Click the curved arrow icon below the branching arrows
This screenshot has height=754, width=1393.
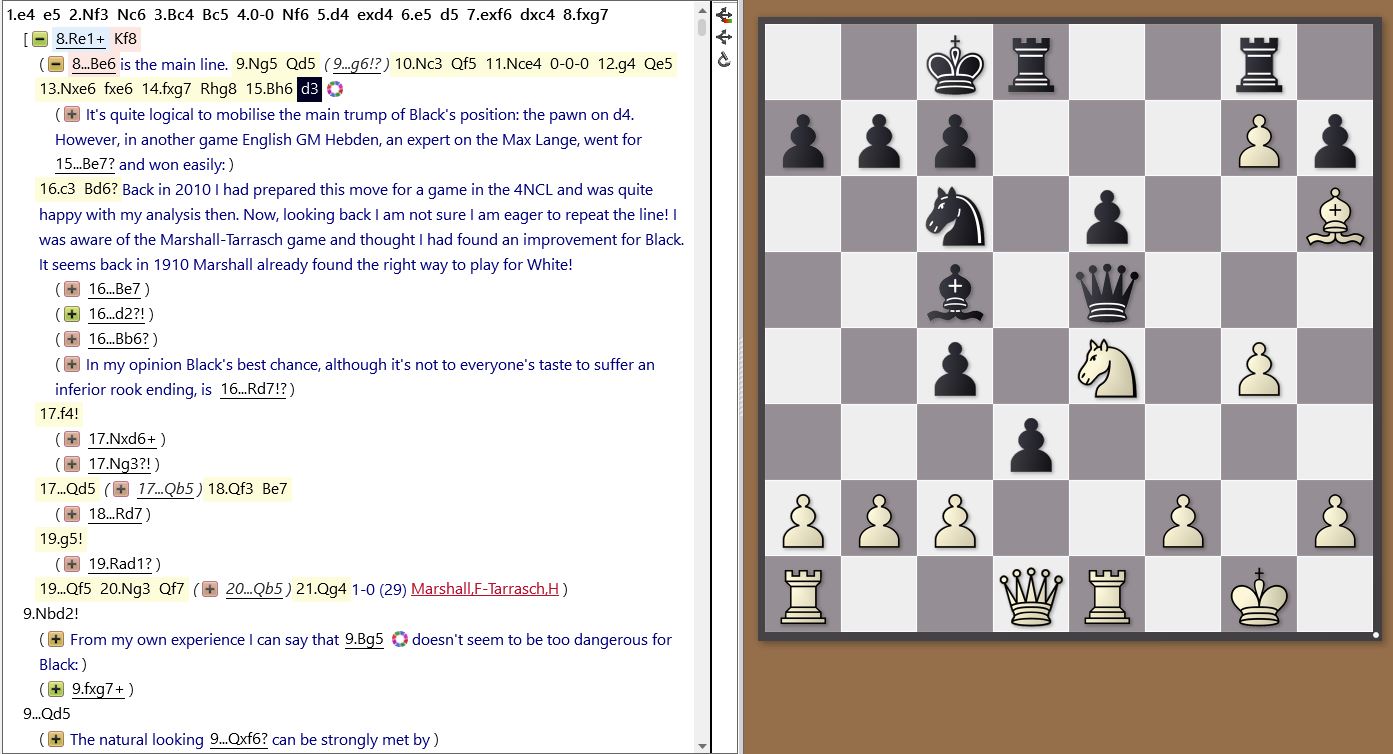click(x=724, y=59)
